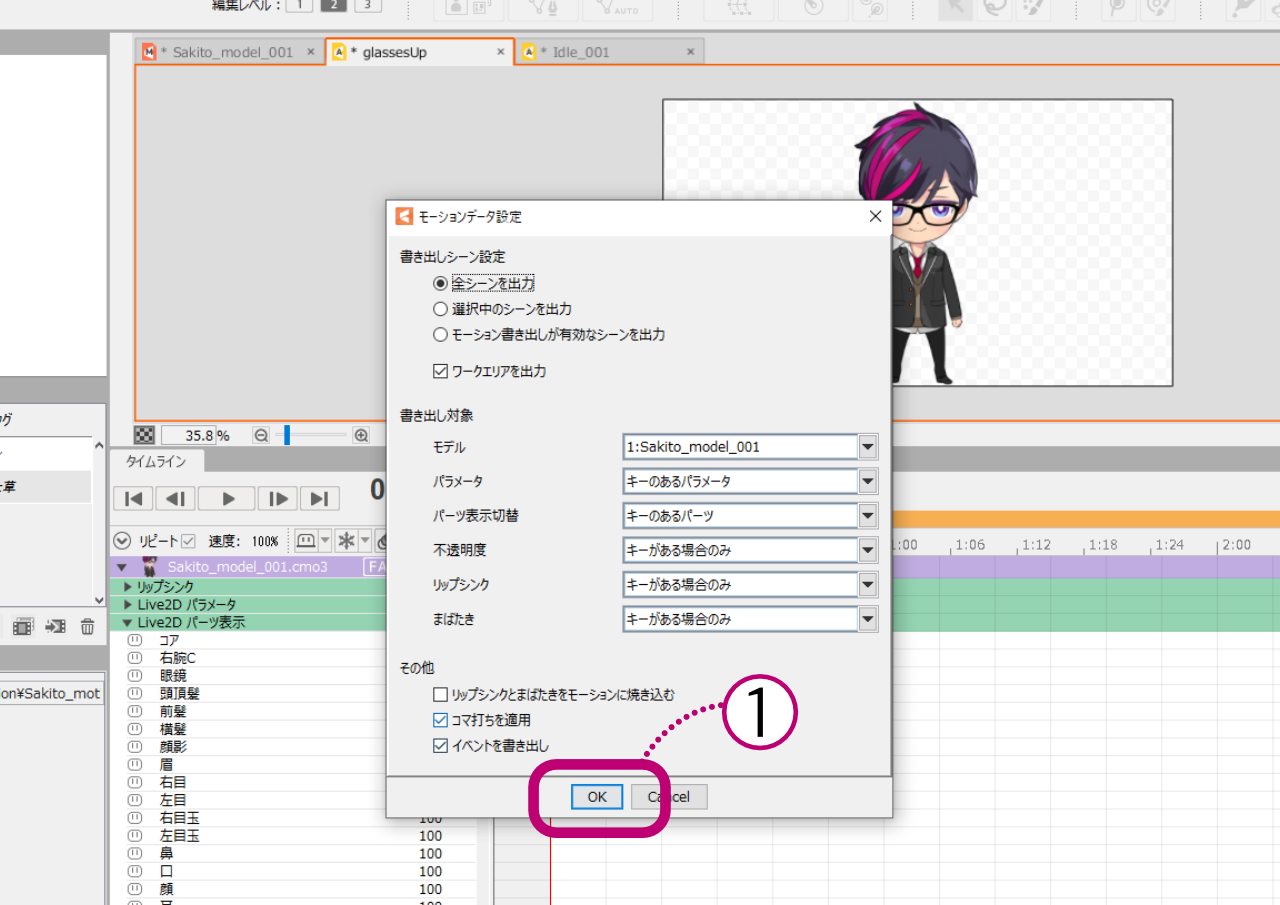This screenshot has width=1280, height=905.
Task: Select the lasso tool in top toolbar
Action: [993, 7]
